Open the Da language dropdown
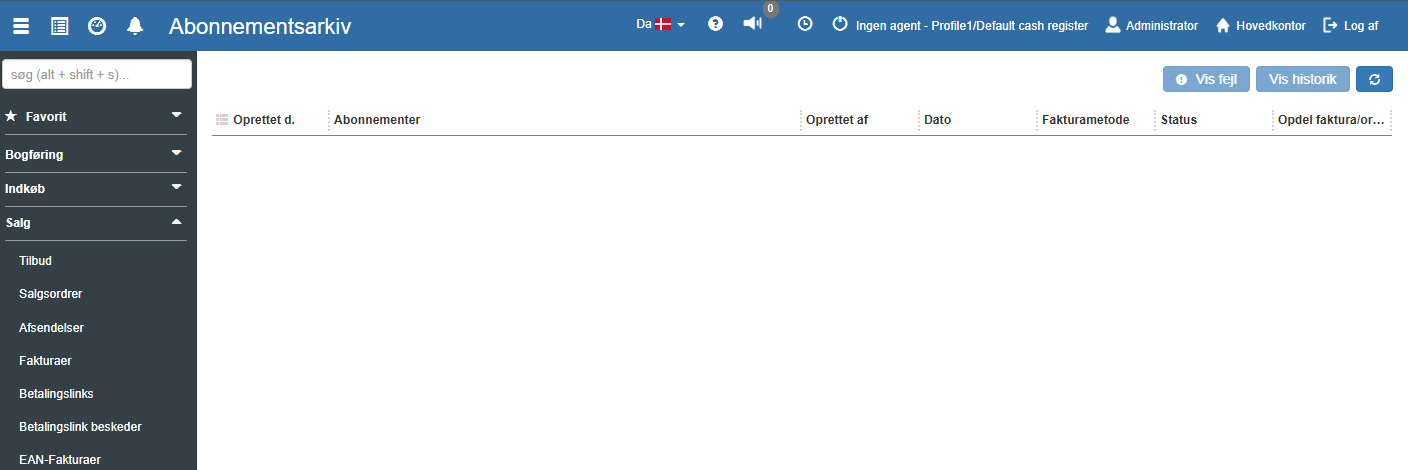This screenshot has height=470, width=1408. (660, 24)
